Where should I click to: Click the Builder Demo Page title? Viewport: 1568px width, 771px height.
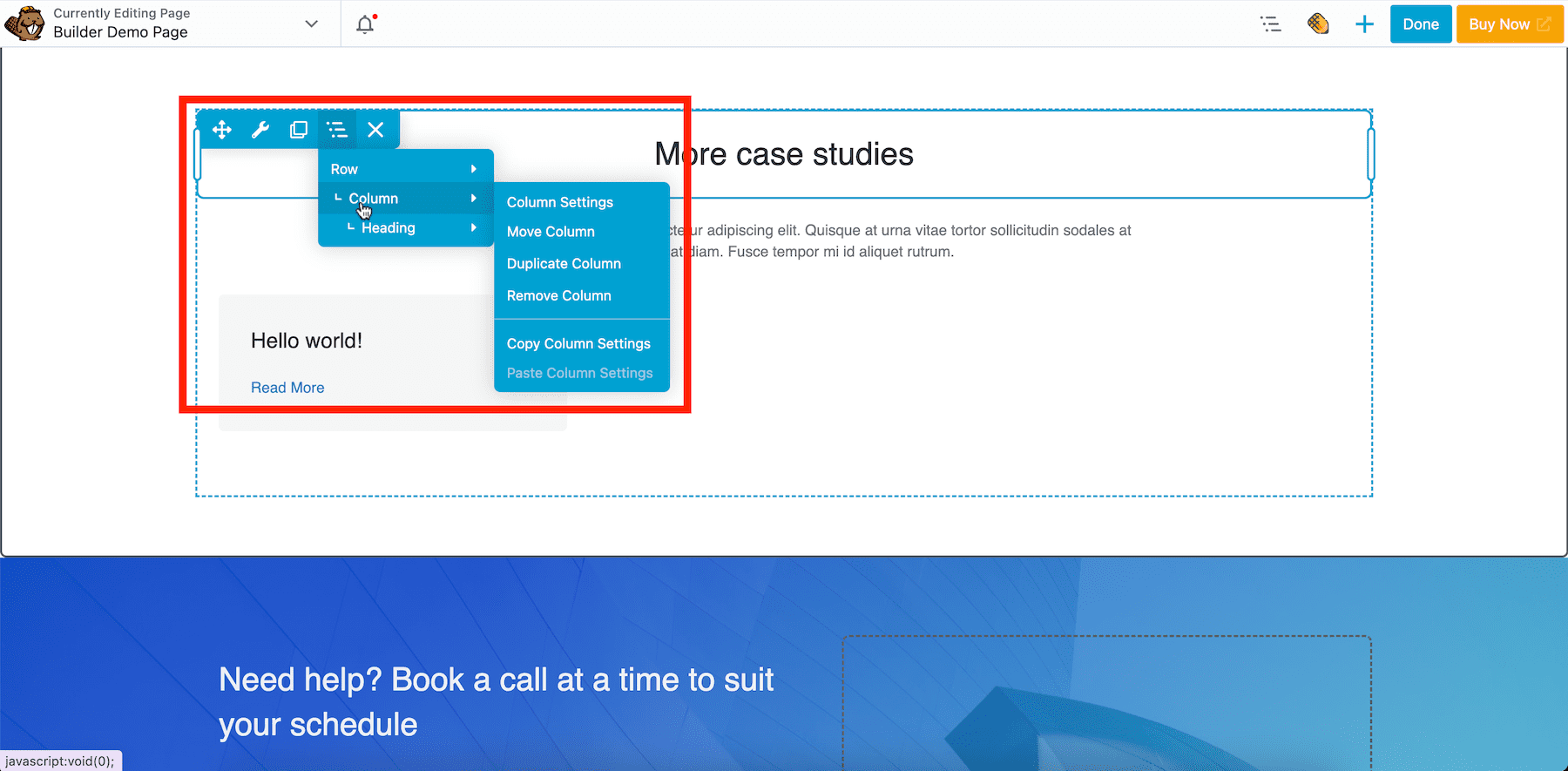[x=120, y=32]
